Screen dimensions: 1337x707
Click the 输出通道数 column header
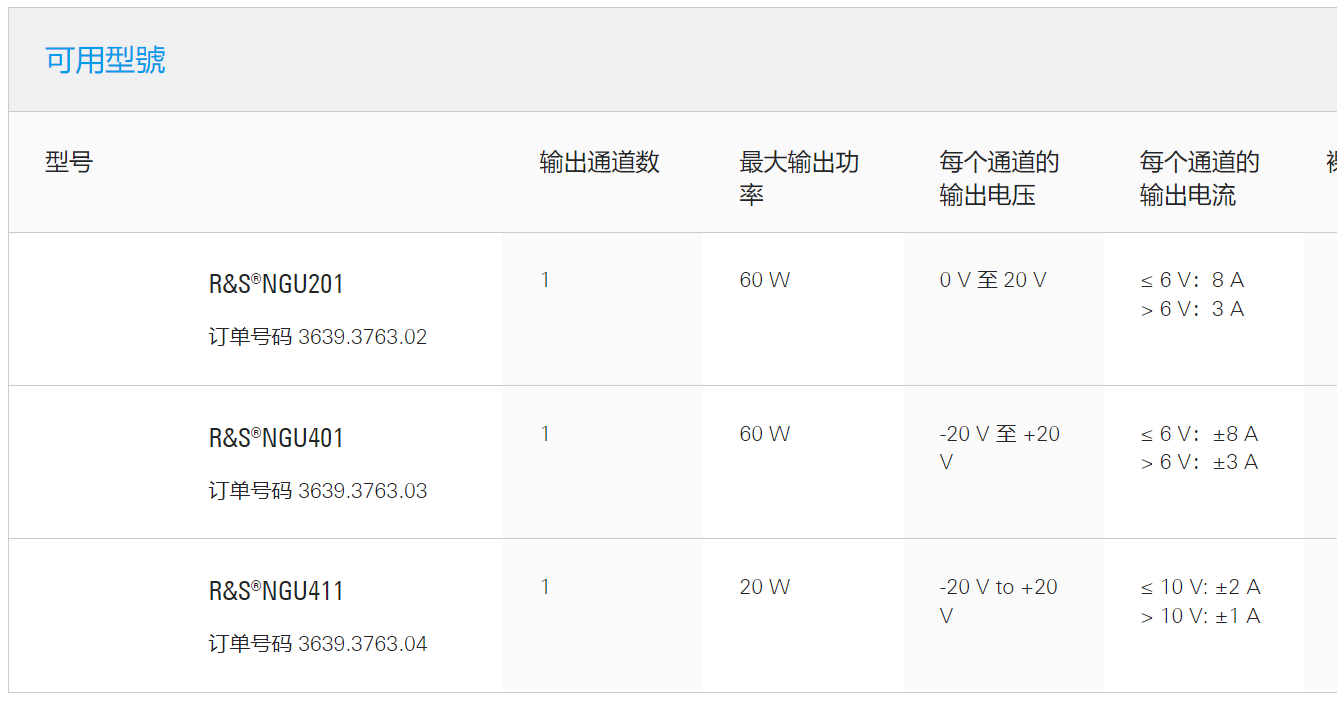point(600,162)
